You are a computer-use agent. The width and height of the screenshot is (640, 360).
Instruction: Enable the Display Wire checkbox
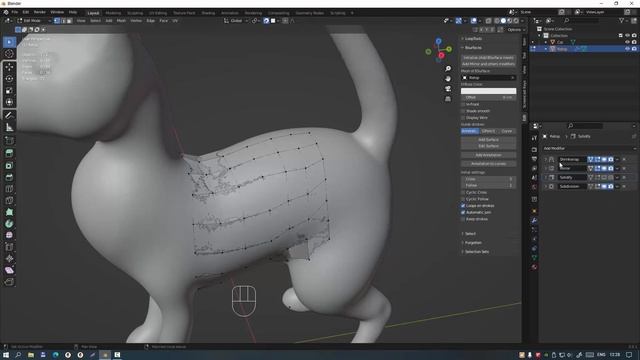[463, 118]
